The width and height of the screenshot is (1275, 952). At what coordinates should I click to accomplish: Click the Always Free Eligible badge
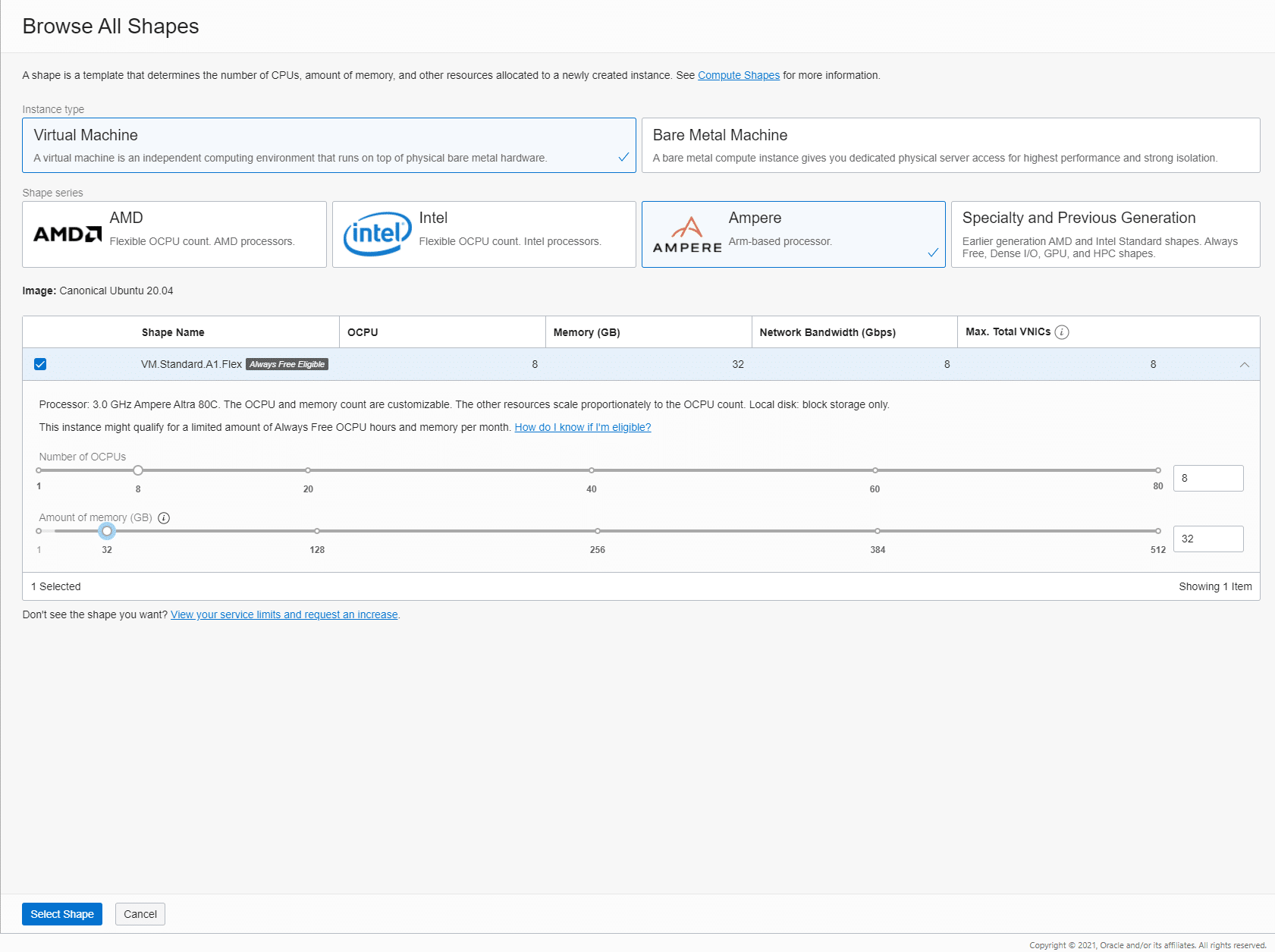pyautogui.click(x=287, y=364)
